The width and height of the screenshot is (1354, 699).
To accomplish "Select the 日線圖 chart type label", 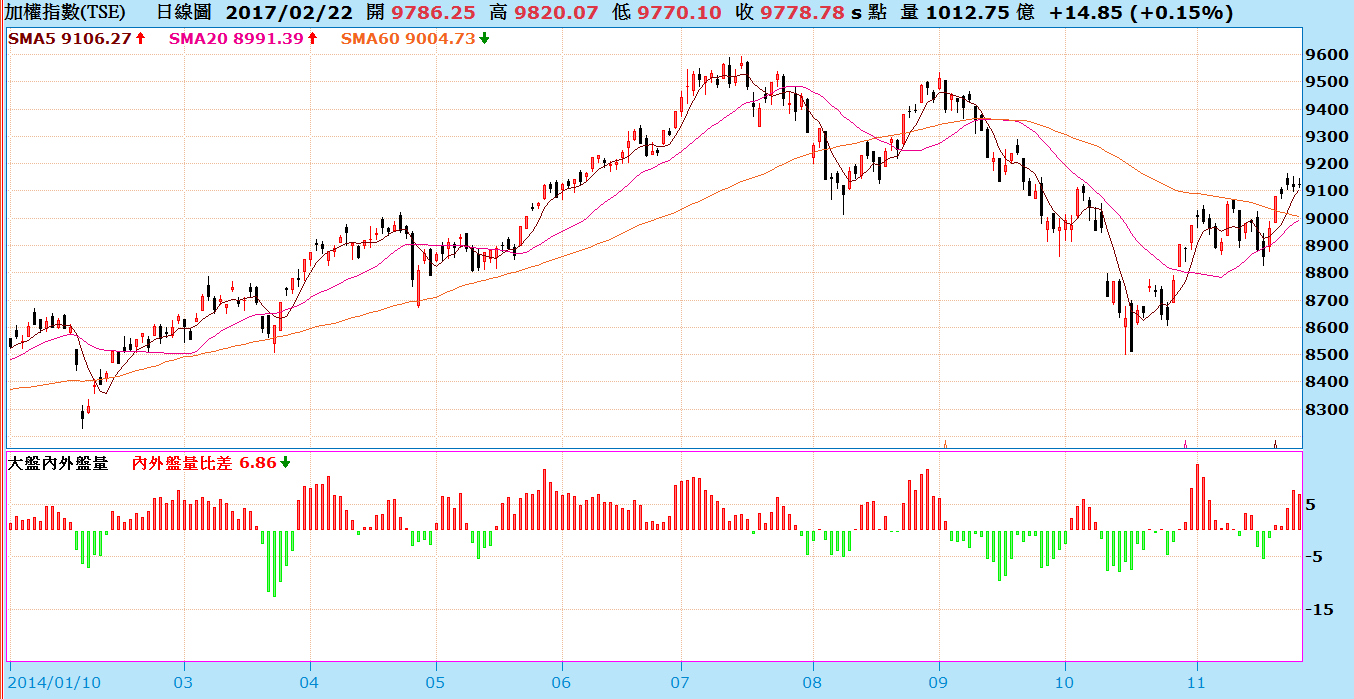I will (183, 13).
